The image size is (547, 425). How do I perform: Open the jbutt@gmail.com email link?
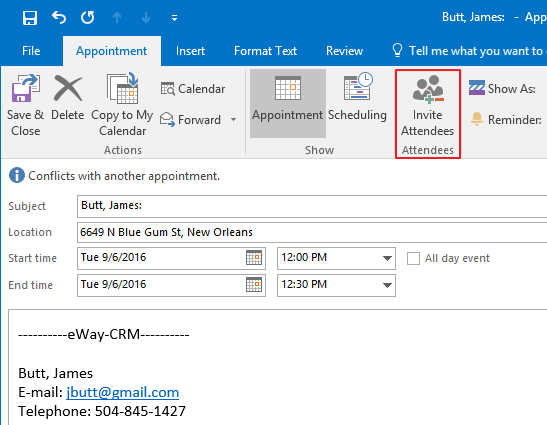pos(122,392)
